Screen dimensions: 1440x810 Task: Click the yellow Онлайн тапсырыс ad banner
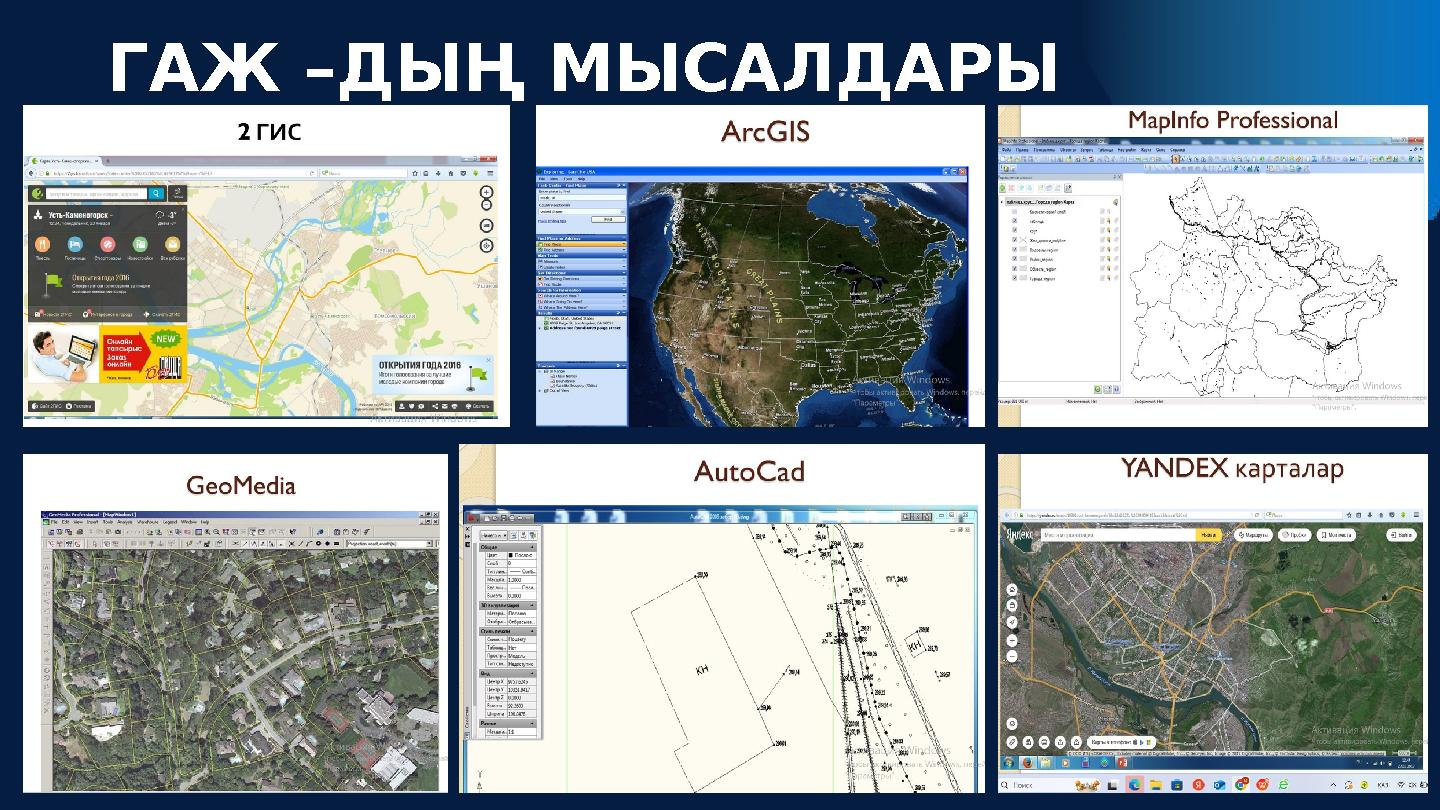(143, 353)
